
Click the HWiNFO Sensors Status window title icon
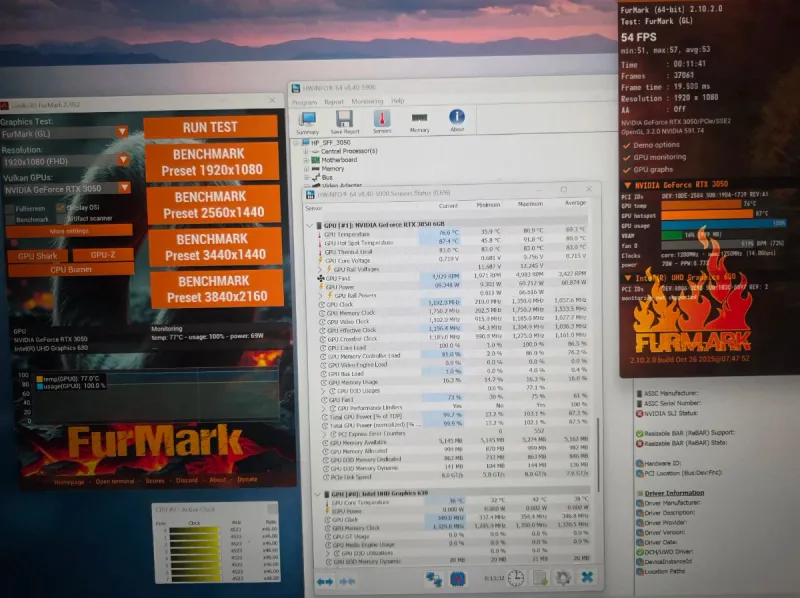click(x=310, y=194)
